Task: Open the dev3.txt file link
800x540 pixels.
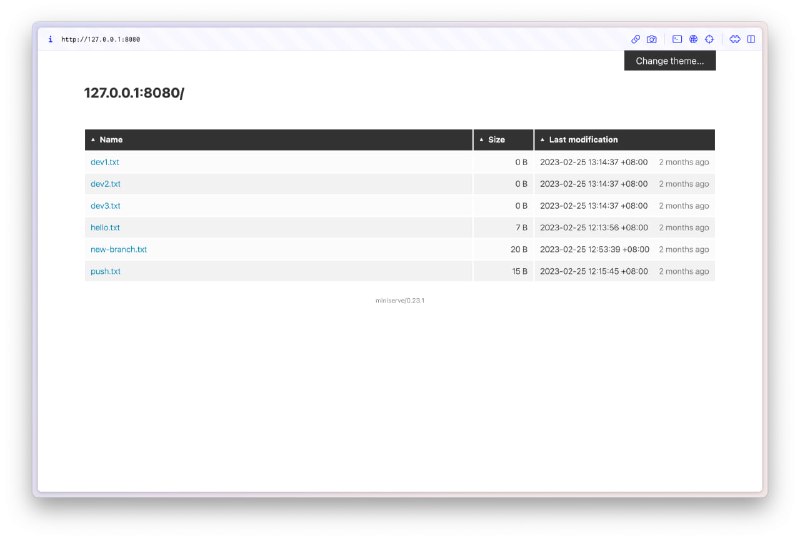Action: (x=105, y=206)
